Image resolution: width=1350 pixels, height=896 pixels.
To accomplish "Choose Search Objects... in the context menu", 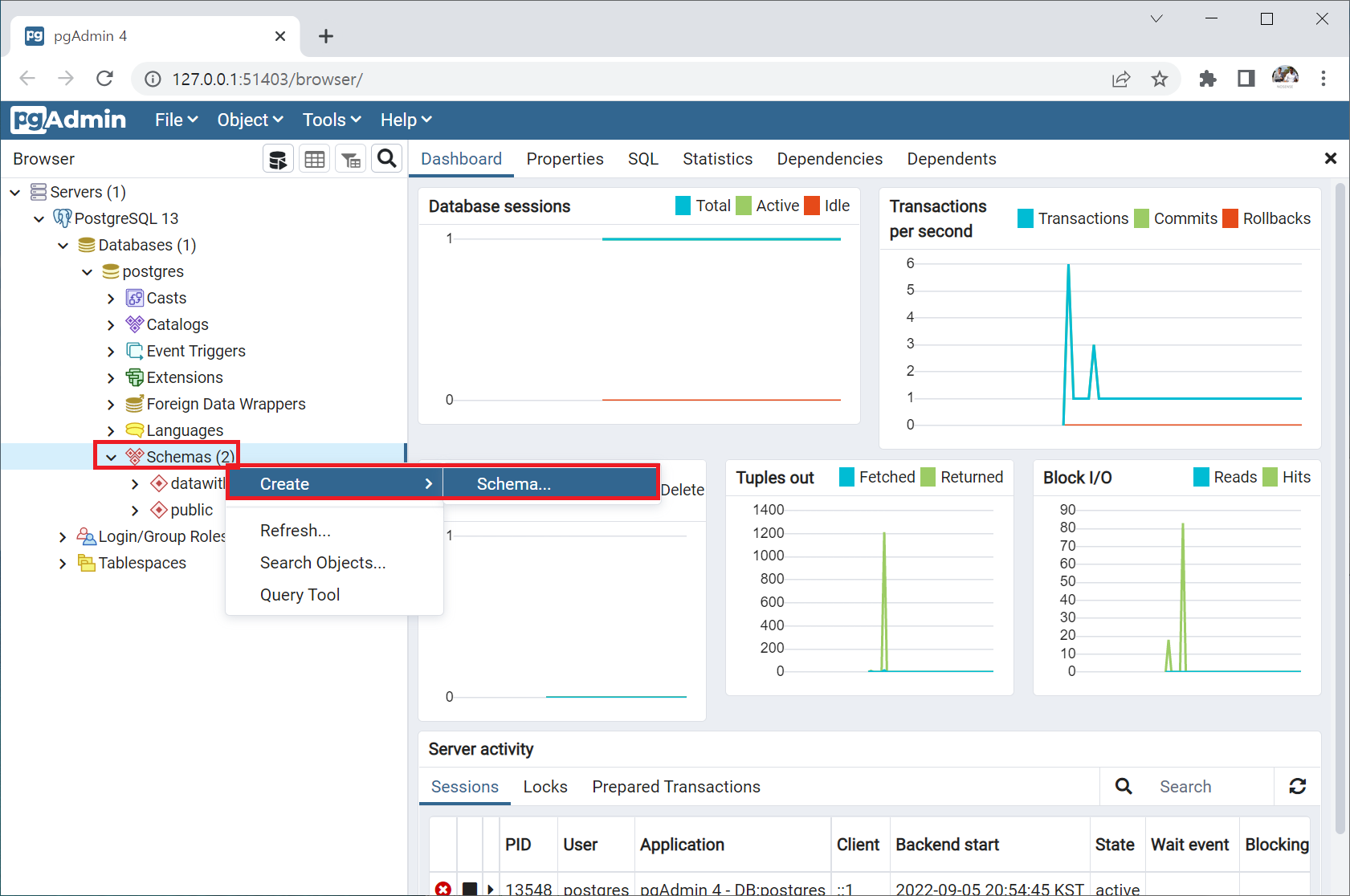I will coord(323,563).
